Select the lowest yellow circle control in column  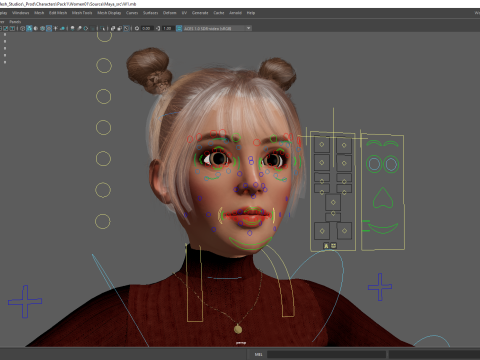103,221
